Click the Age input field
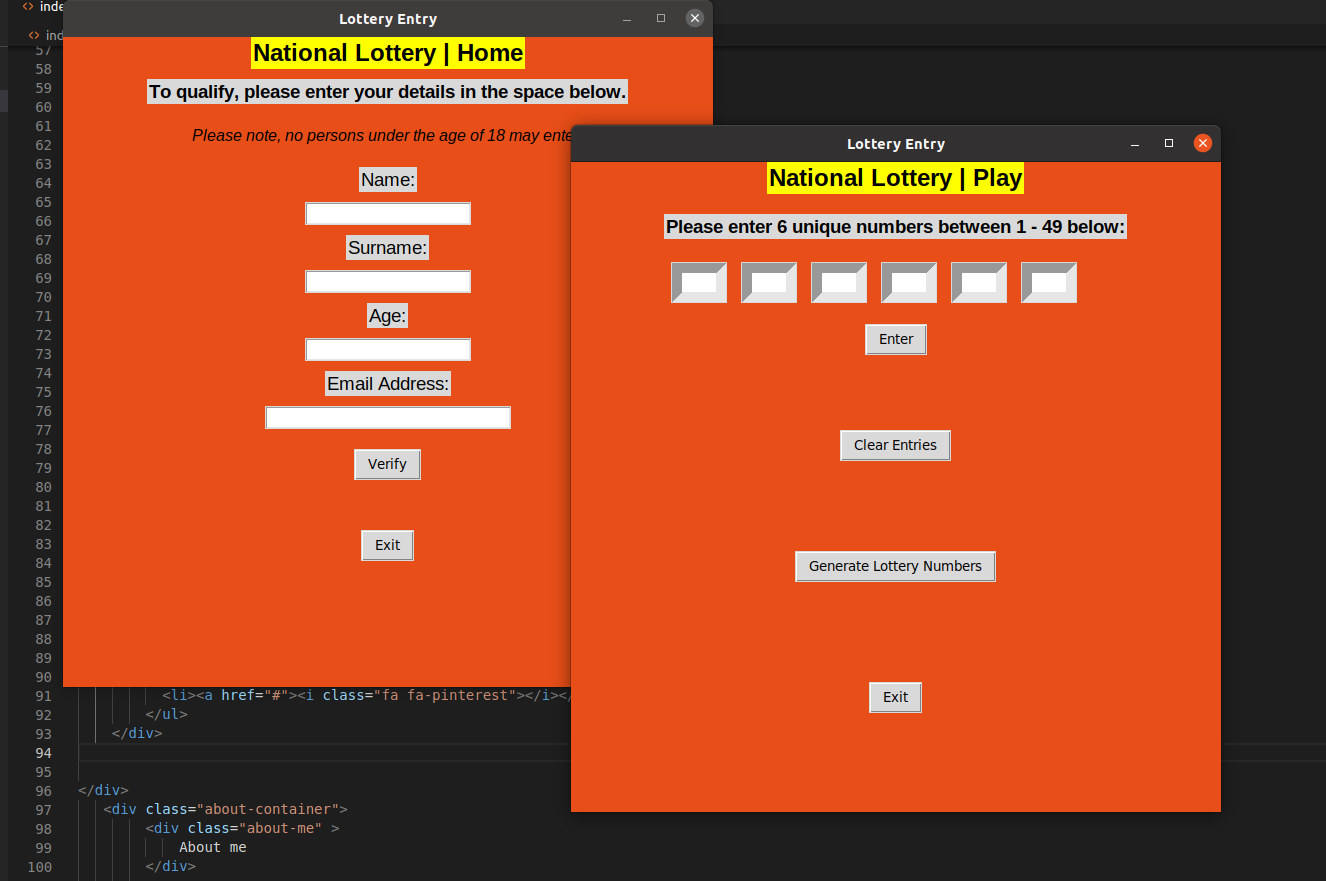Screen dimensions: 1326x881 (388, 350)
